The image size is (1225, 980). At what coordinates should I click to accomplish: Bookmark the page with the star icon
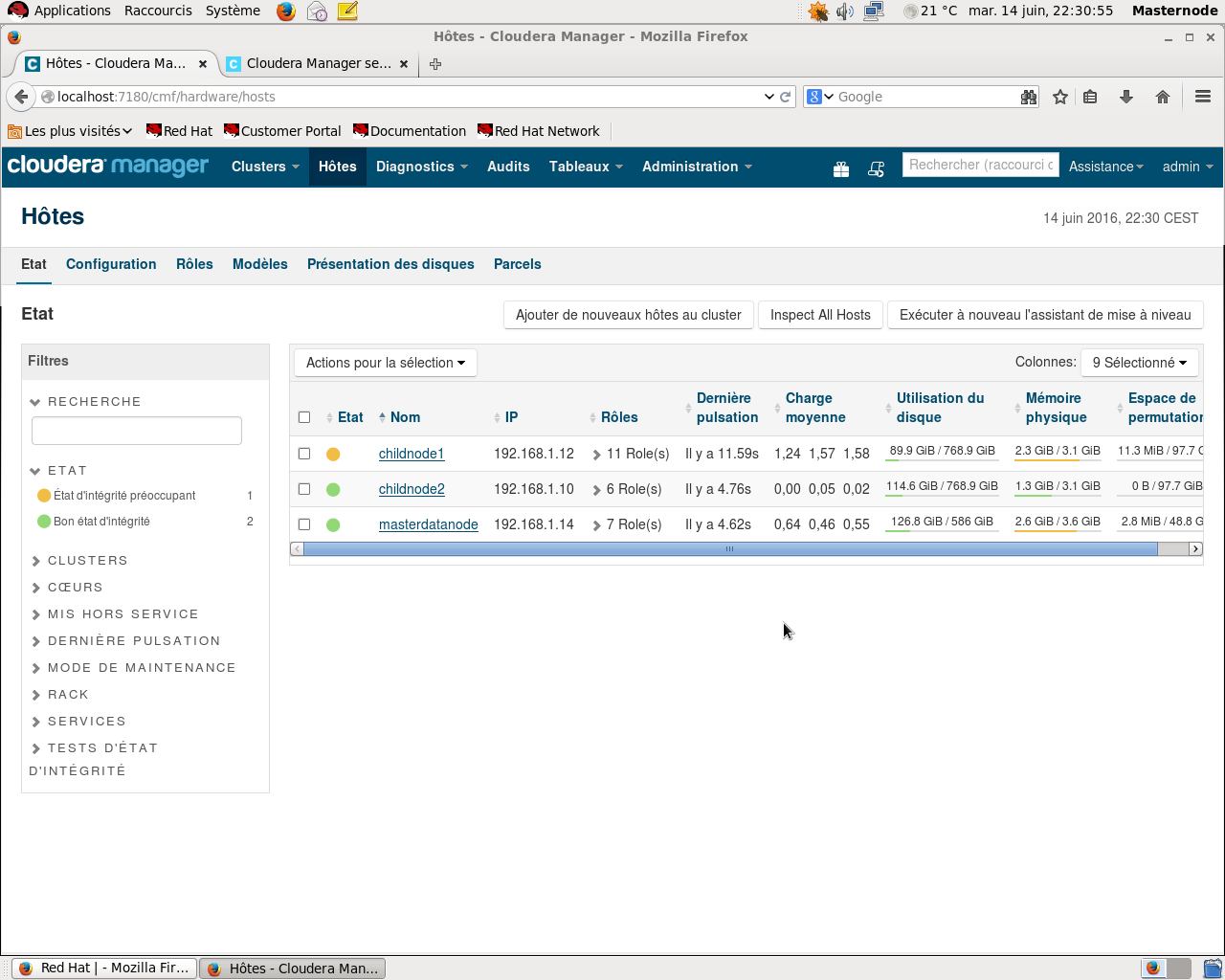(x=1059, y=96)
